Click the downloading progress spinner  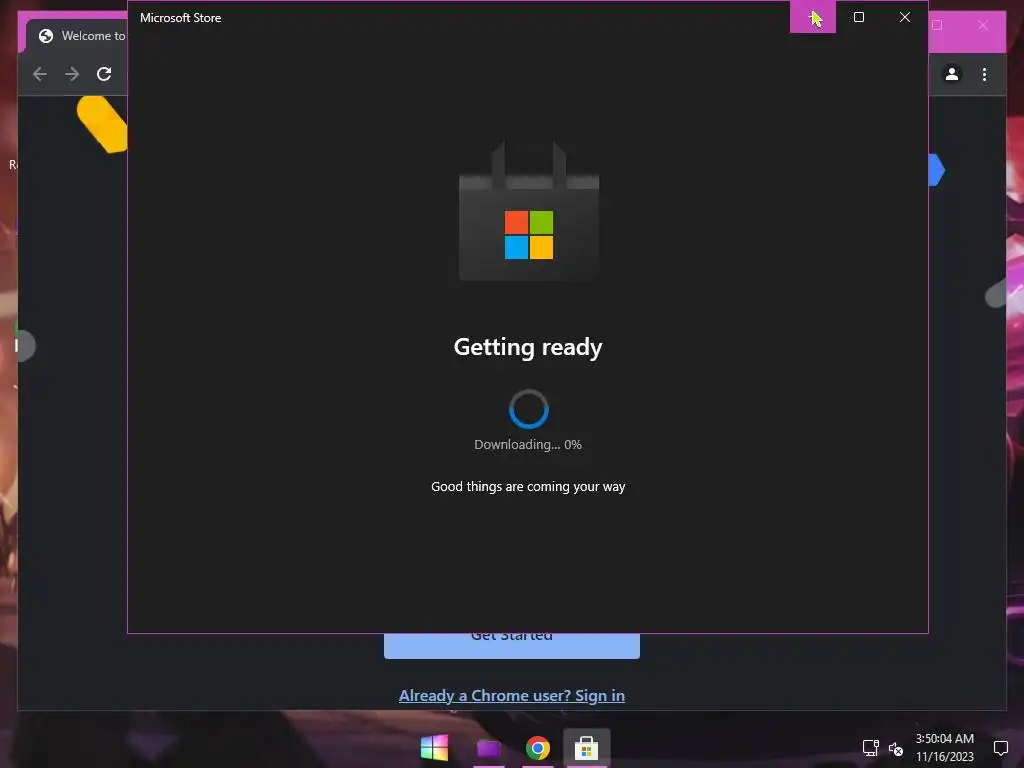[528, 409]
